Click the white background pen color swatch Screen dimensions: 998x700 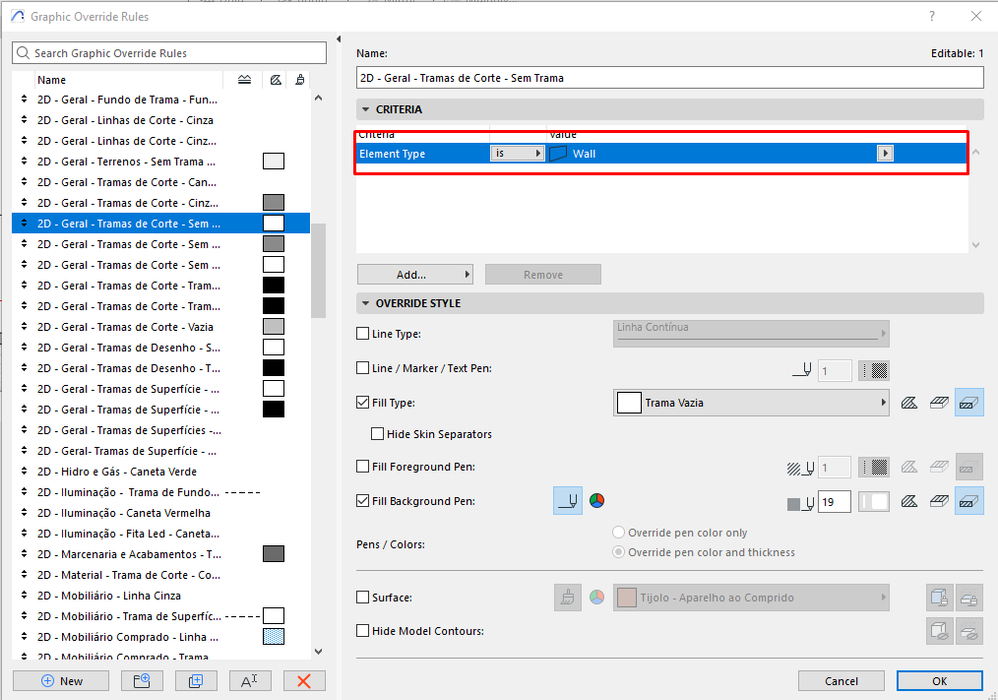click(874, 502)
